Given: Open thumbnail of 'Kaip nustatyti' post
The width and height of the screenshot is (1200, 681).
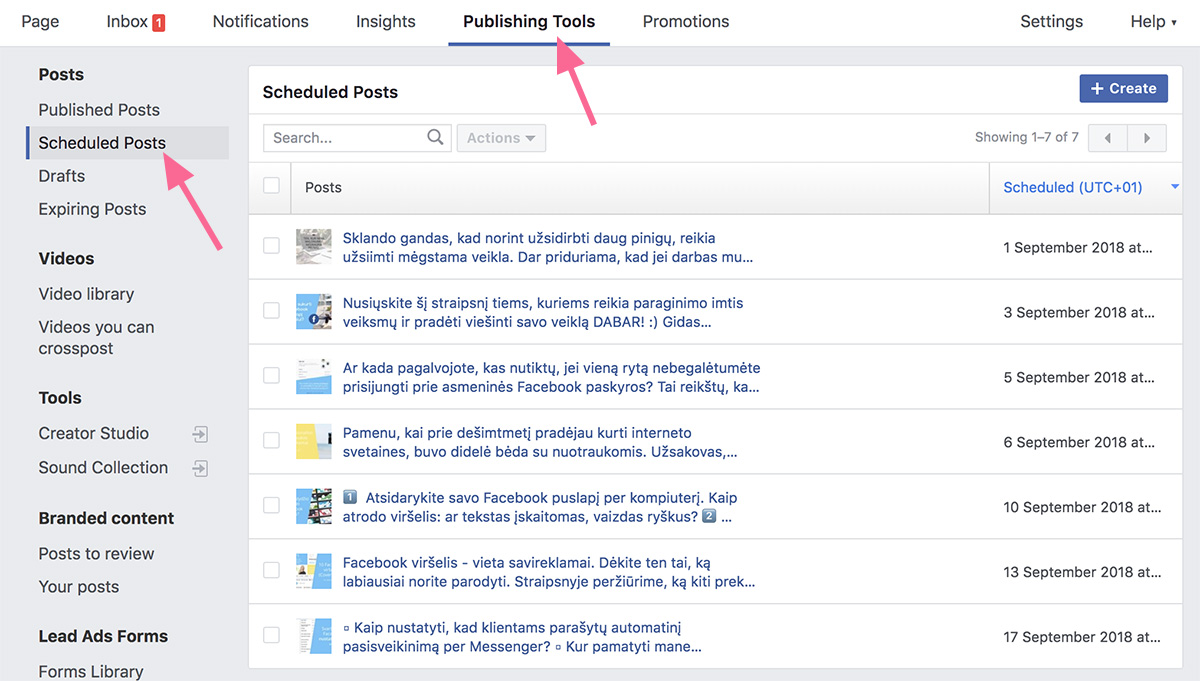Looking at the screenshot, I should (x=314, y=636).
